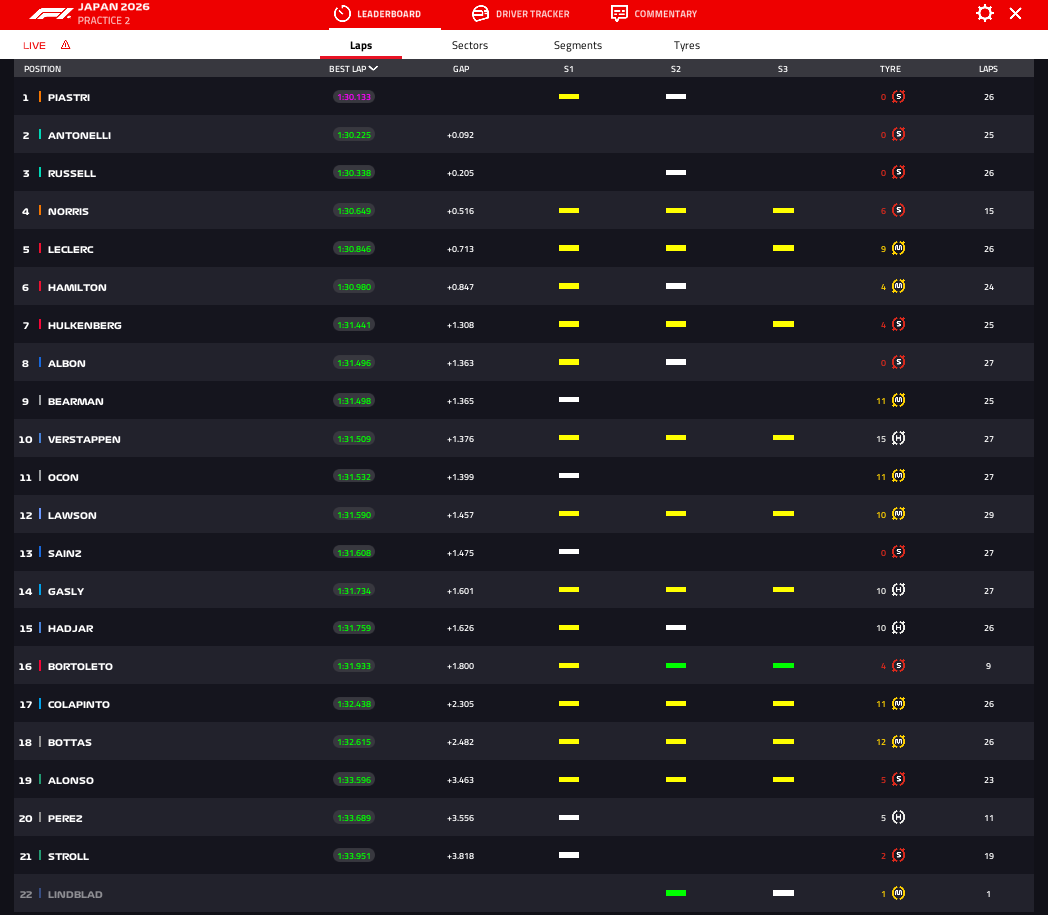Close the live timing panel
Screen dimensions: 1048x915
tap(1015, 13)
